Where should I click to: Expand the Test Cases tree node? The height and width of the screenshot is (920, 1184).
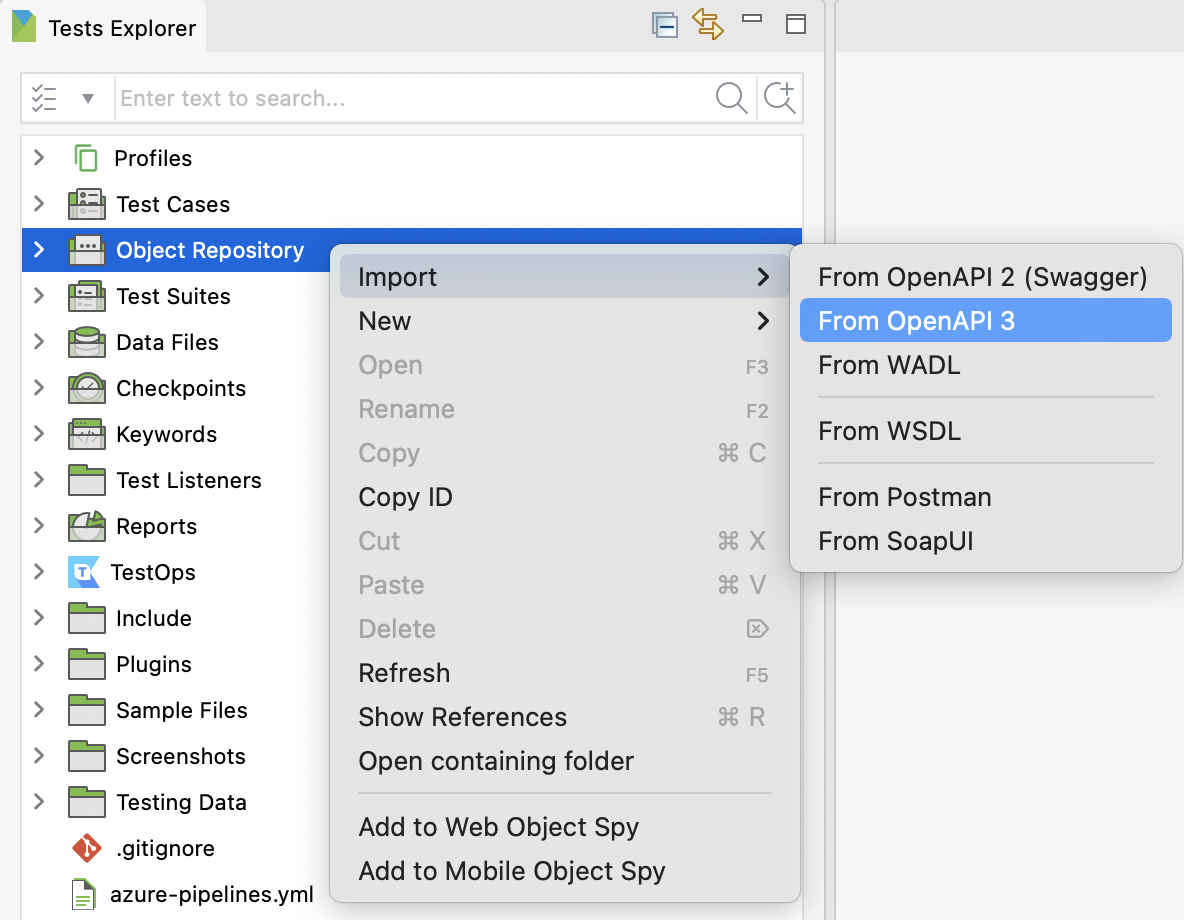click(x=39, y=204)
